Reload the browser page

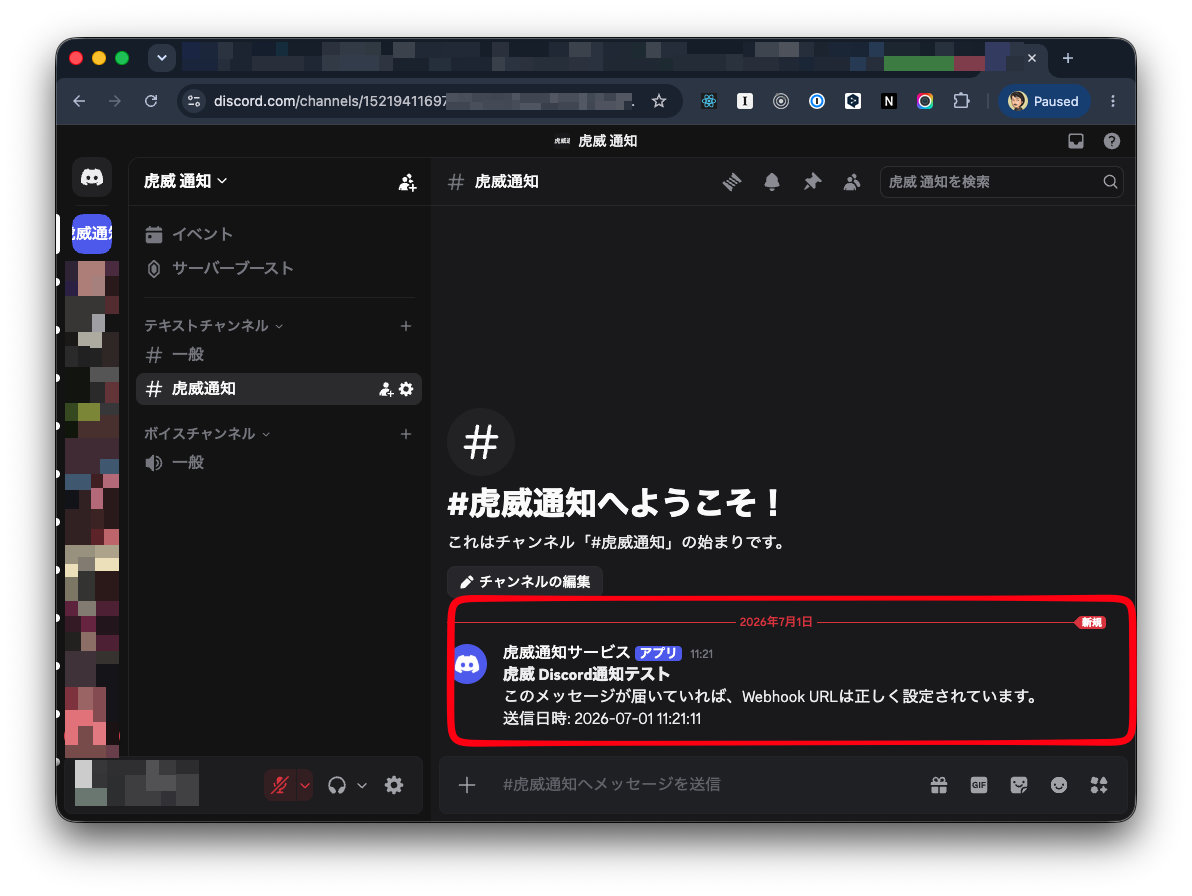coord(151,101)
